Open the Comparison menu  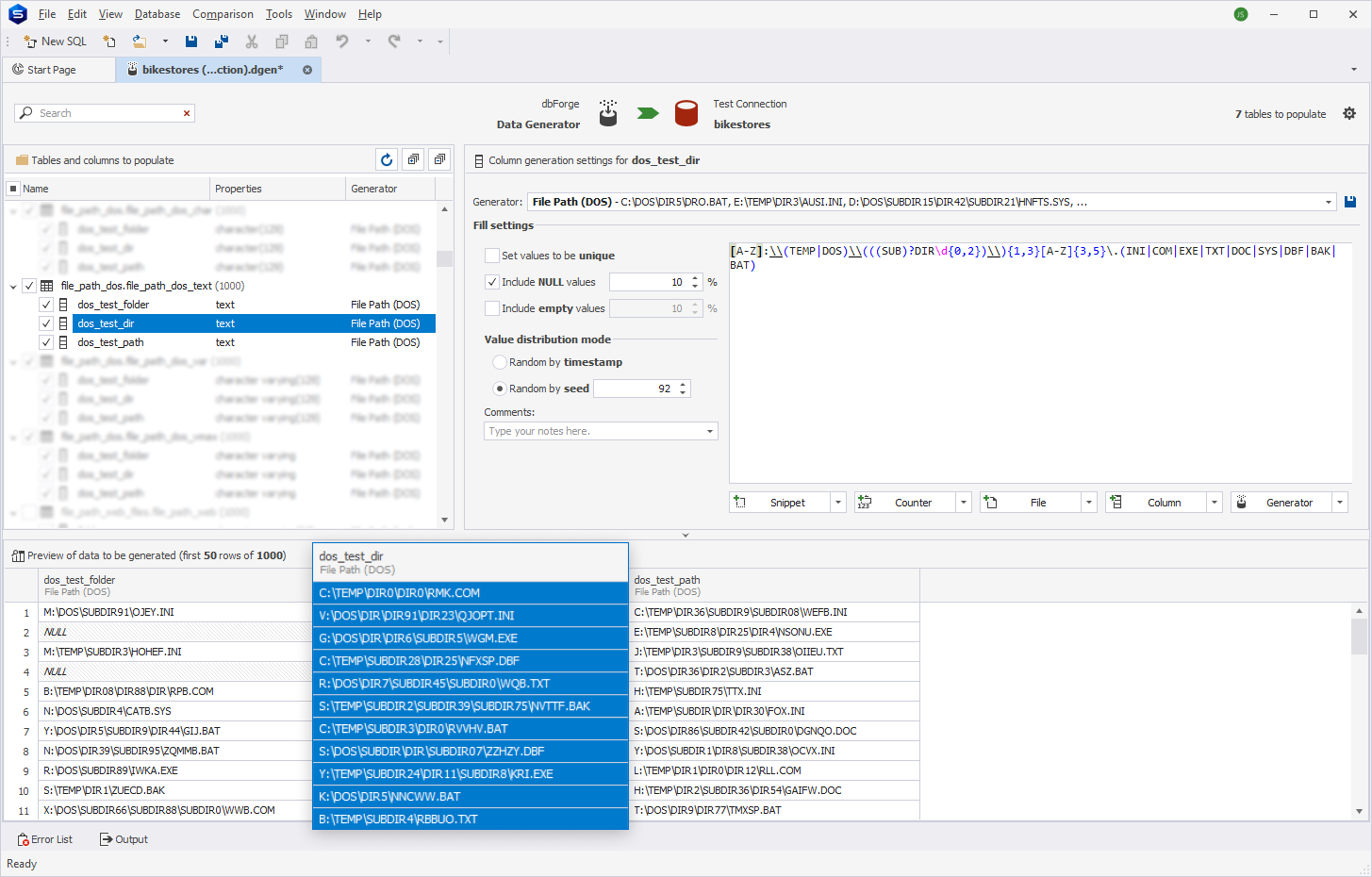click(223, 14)
